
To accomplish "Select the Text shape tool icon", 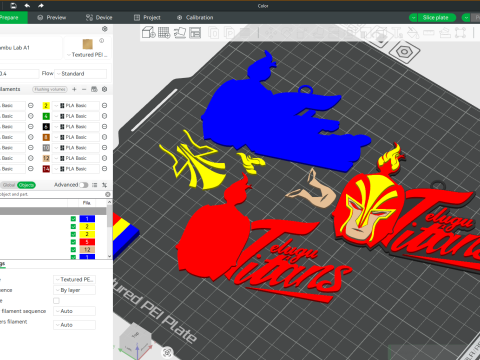I will click(x=397, y=33).
